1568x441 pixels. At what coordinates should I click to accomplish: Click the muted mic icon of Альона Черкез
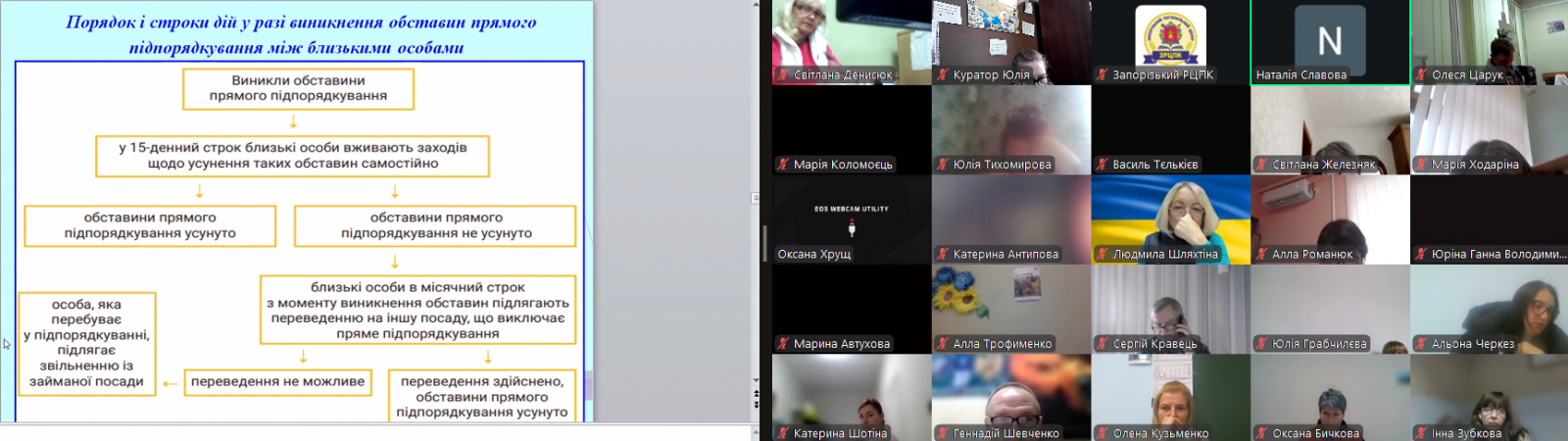(1421, 344)
